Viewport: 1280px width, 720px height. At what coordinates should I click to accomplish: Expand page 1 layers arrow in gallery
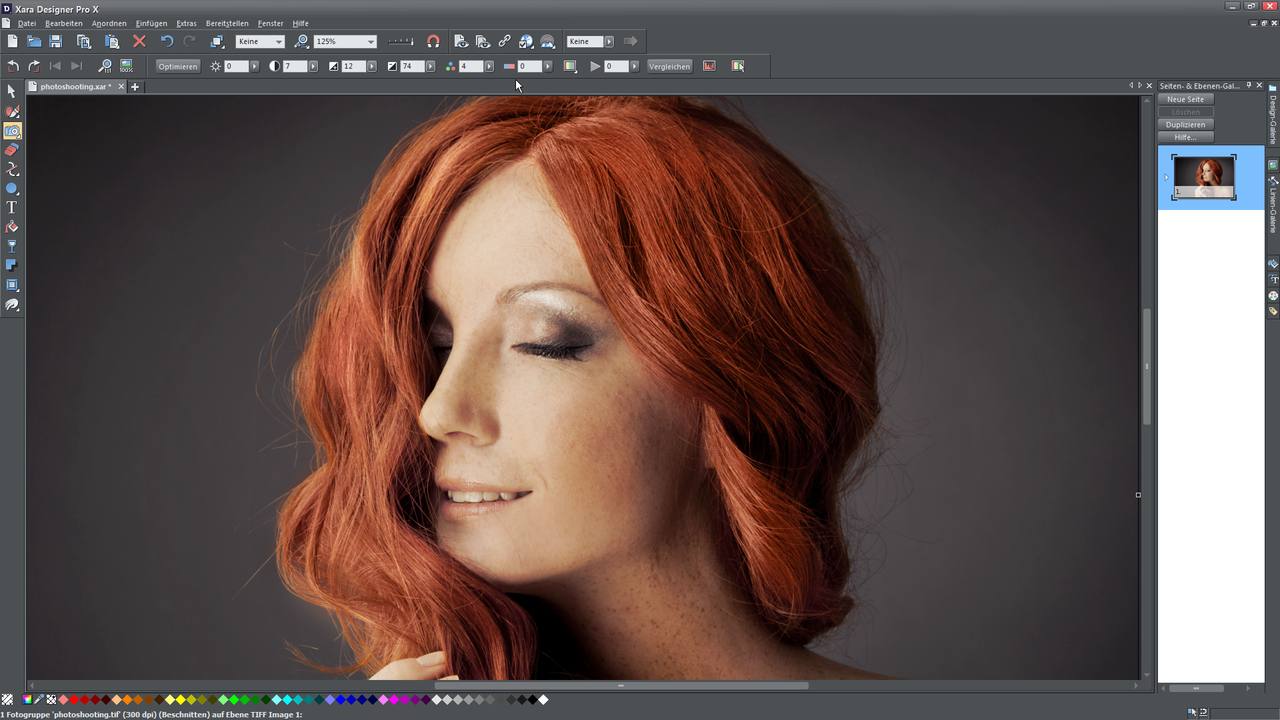tap(1166, 178)
